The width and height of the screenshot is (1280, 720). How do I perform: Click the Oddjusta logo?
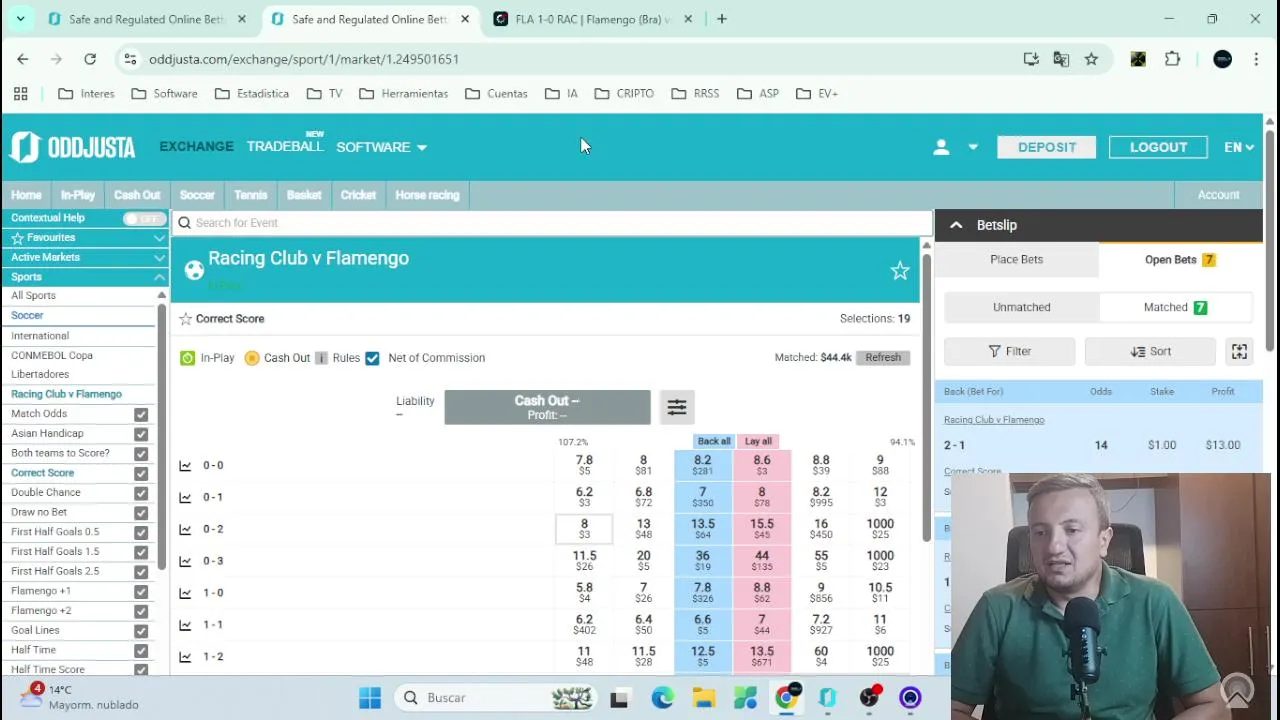[x=72, y=147]
